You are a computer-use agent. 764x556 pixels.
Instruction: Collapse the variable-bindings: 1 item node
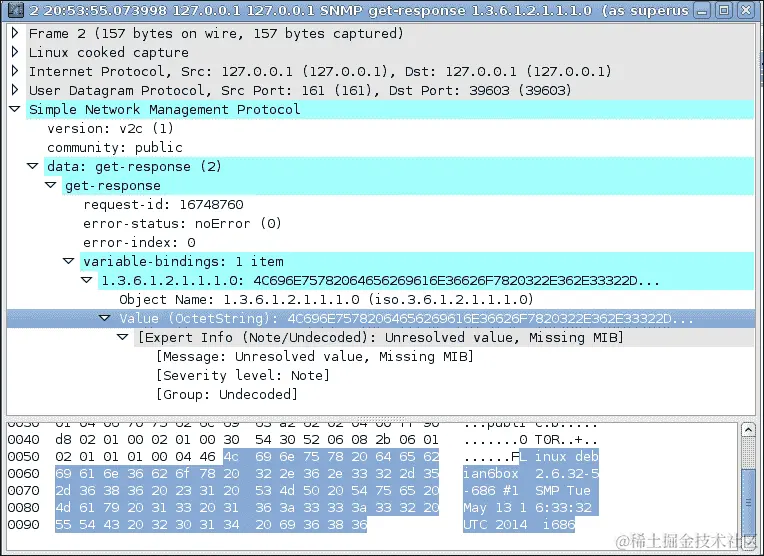(69, 261)
